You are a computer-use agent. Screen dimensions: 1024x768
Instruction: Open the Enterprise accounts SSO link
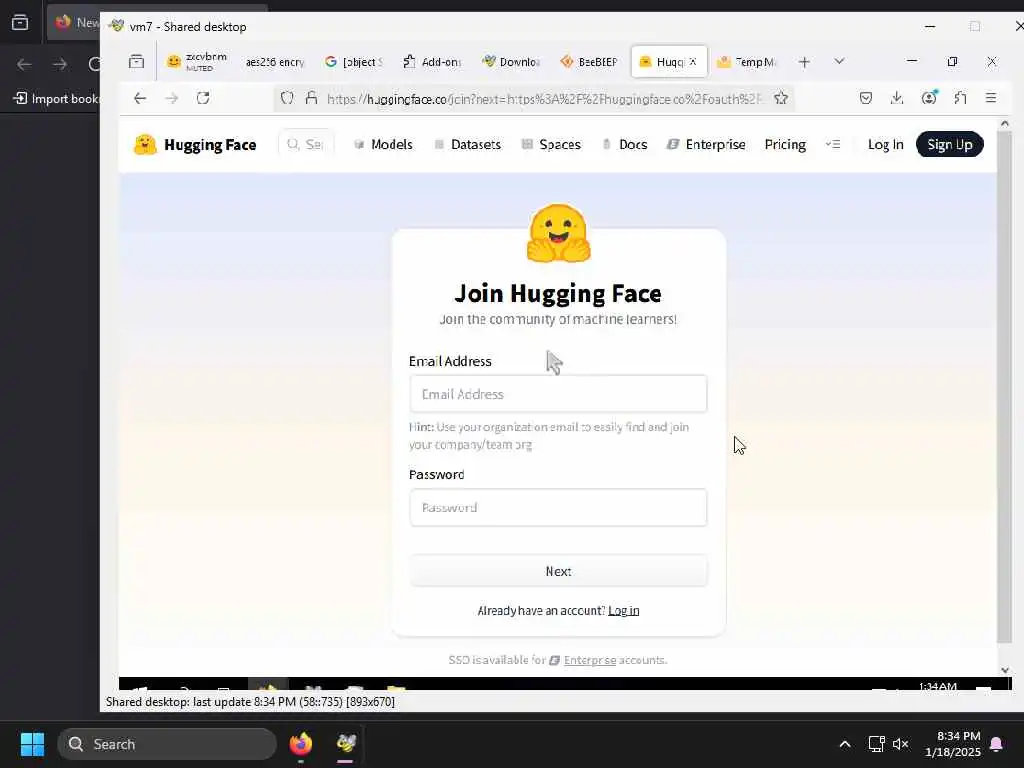tap(590, 660)
